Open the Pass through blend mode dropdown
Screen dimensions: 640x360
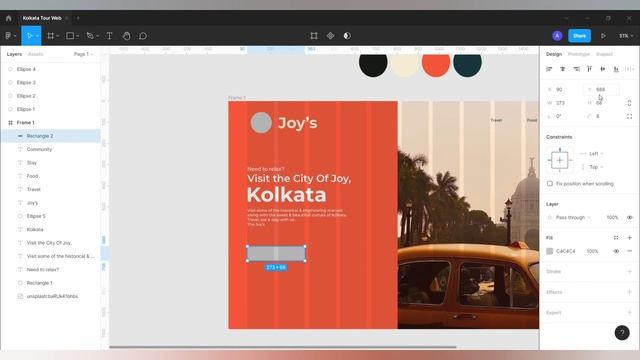coord(573,218)
